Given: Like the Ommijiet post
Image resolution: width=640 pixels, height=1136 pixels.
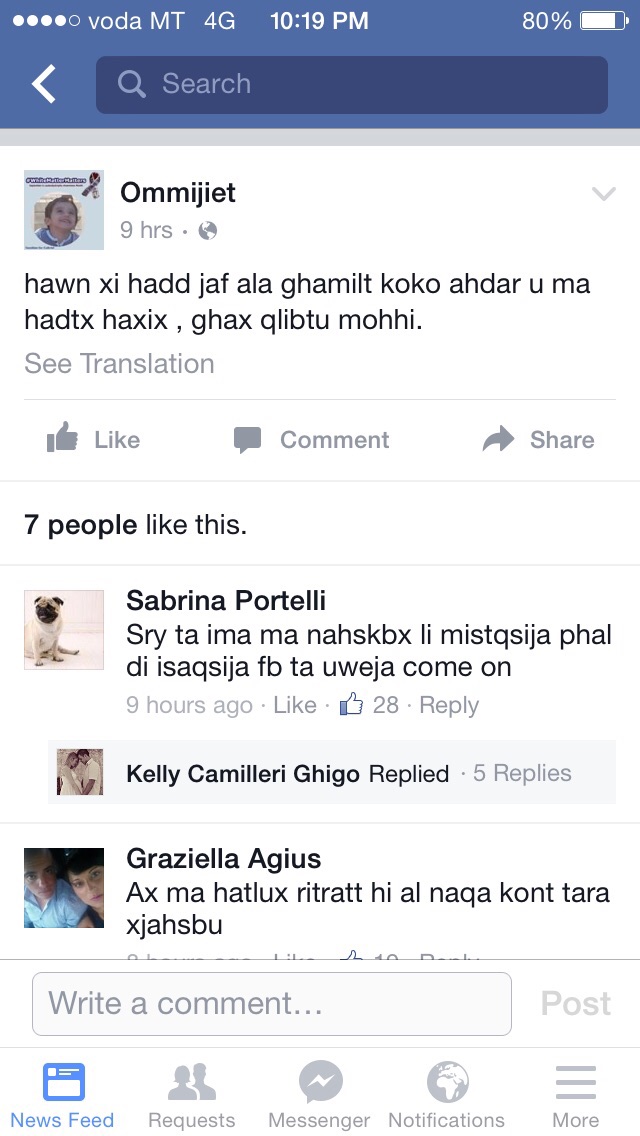Looking at the screenshot, I should coord(94,440).
